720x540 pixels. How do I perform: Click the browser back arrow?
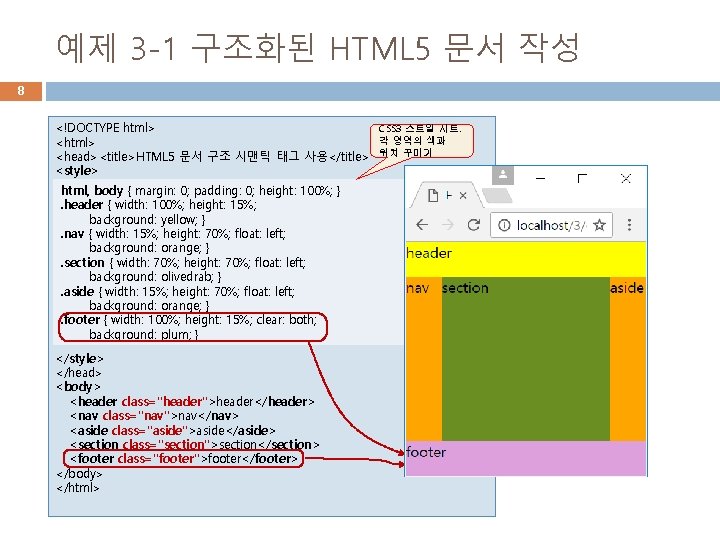point(422,225)
